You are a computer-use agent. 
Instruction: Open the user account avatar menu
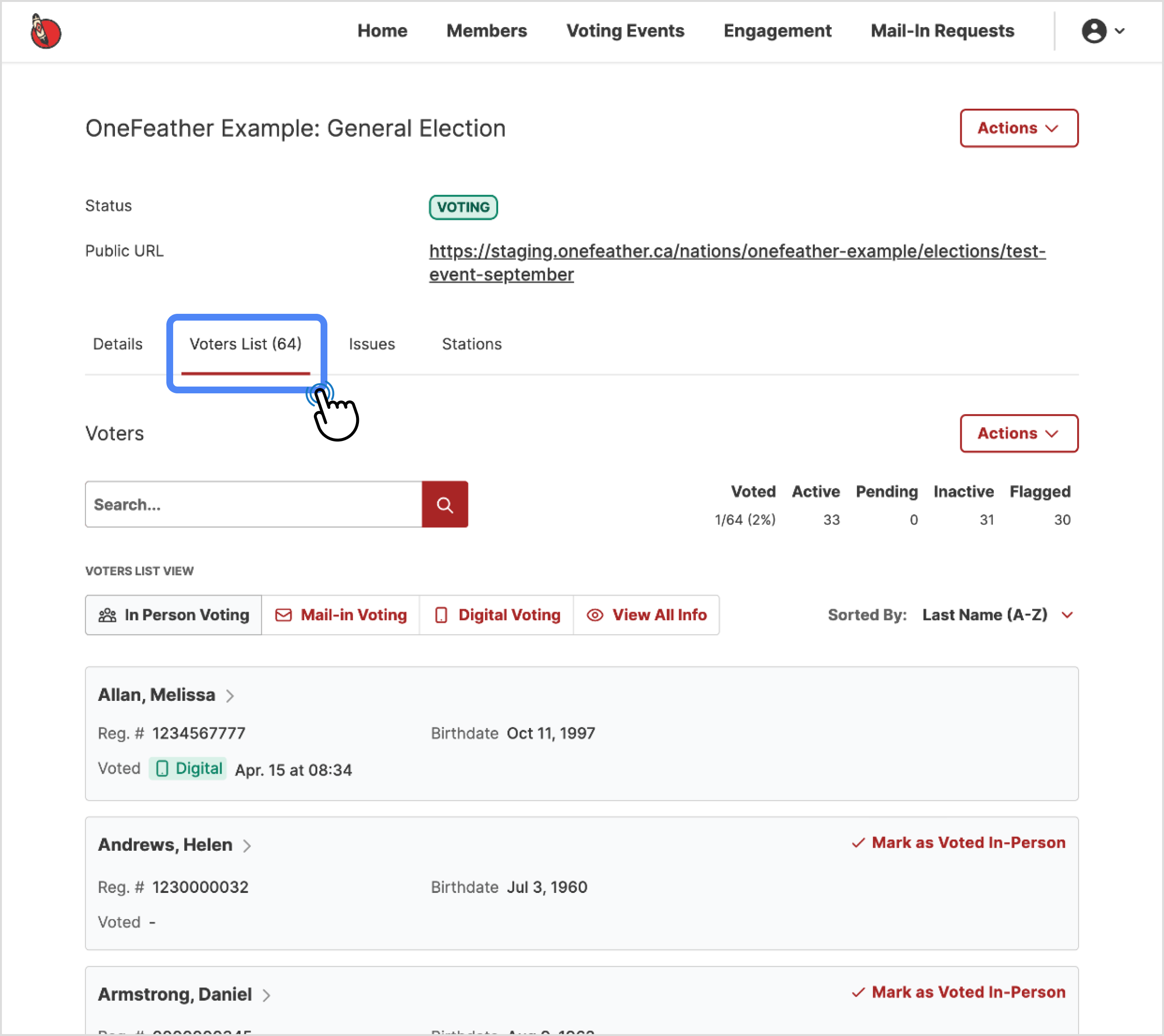[x=1093, y=31]
